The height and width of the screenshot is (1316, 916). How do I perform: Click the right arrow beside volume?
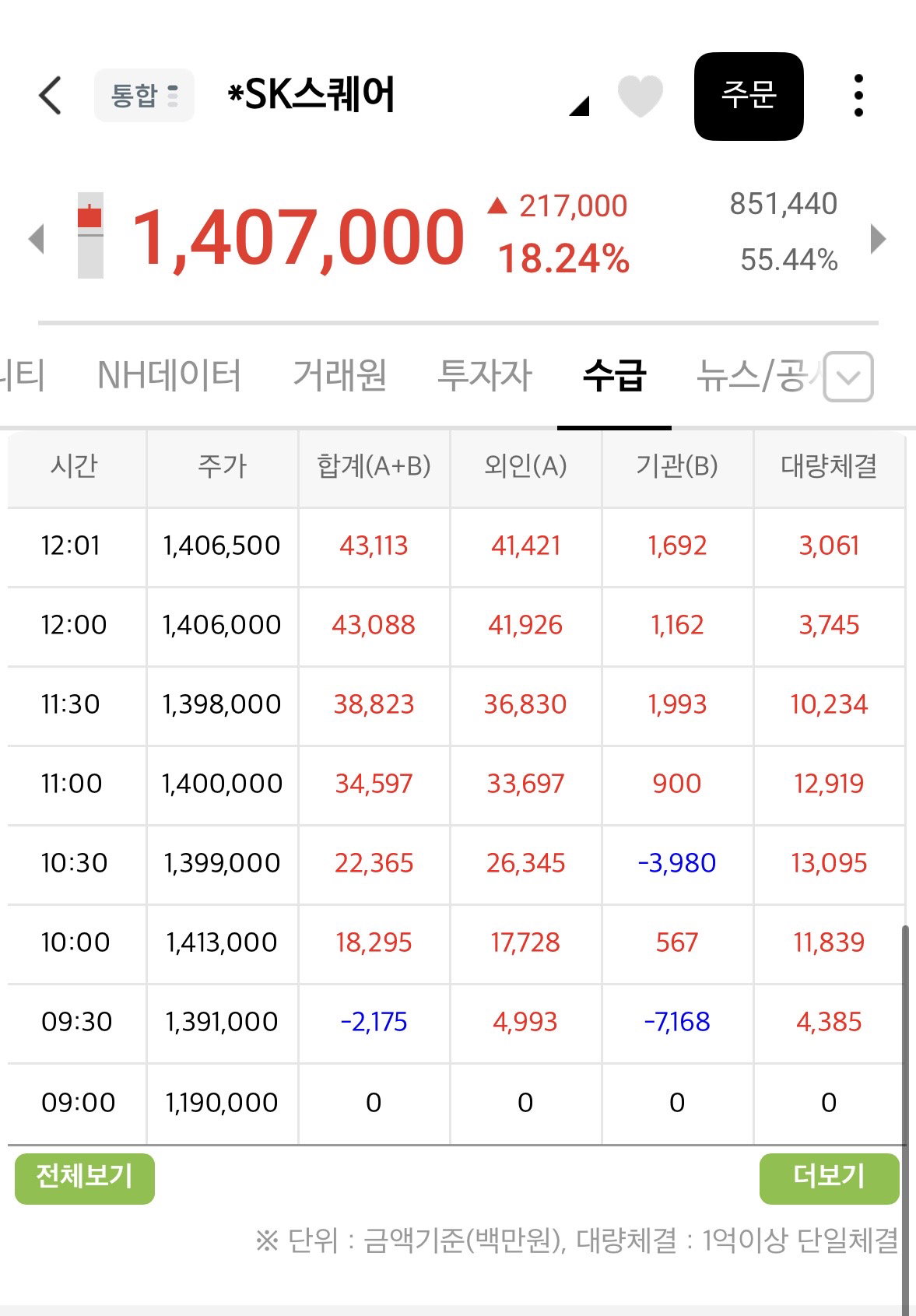[x=878, y=238]
